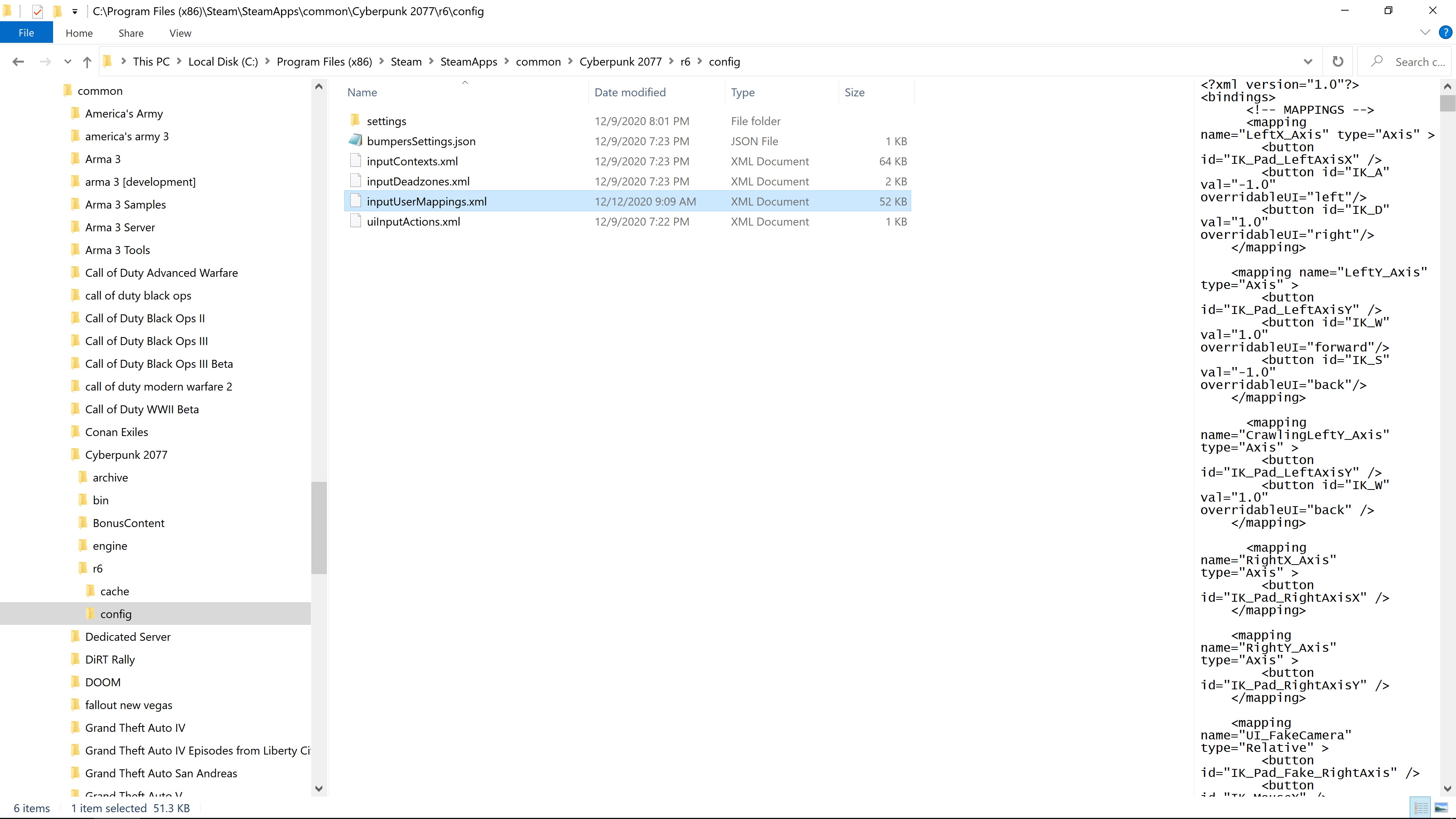The height and width of the screenshot is (819, 1456).
Task: Click the navigation pane scrollbar thumb
Action: [319, 527]
